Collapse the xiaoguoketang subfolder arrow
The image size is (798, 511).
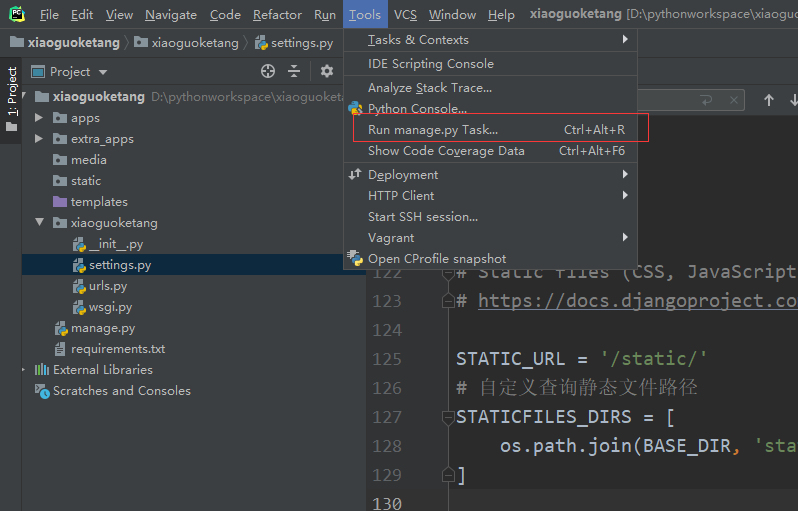click(x=39, y=222)
